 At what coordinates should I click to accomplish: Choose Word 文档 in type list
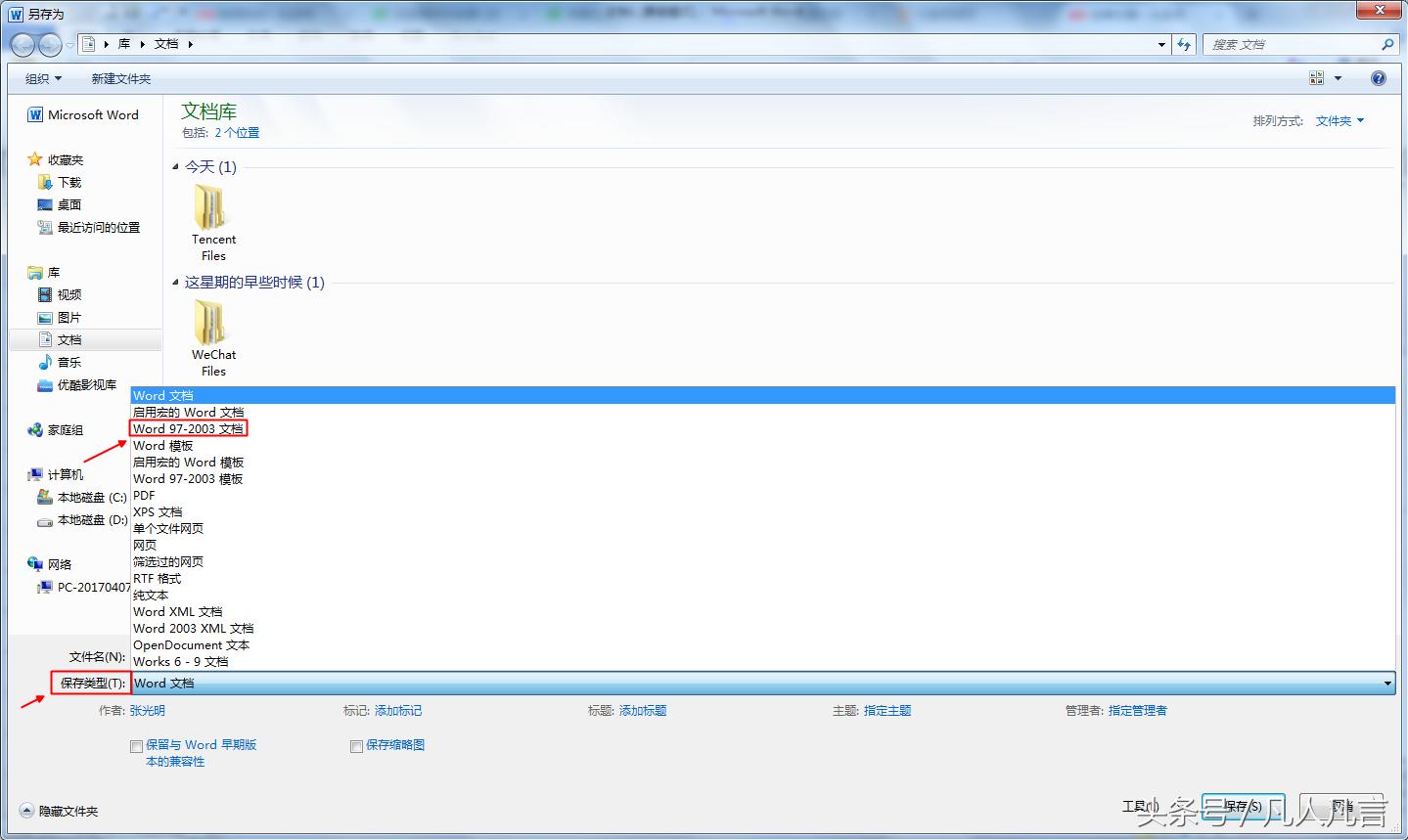tap(763, 395)
